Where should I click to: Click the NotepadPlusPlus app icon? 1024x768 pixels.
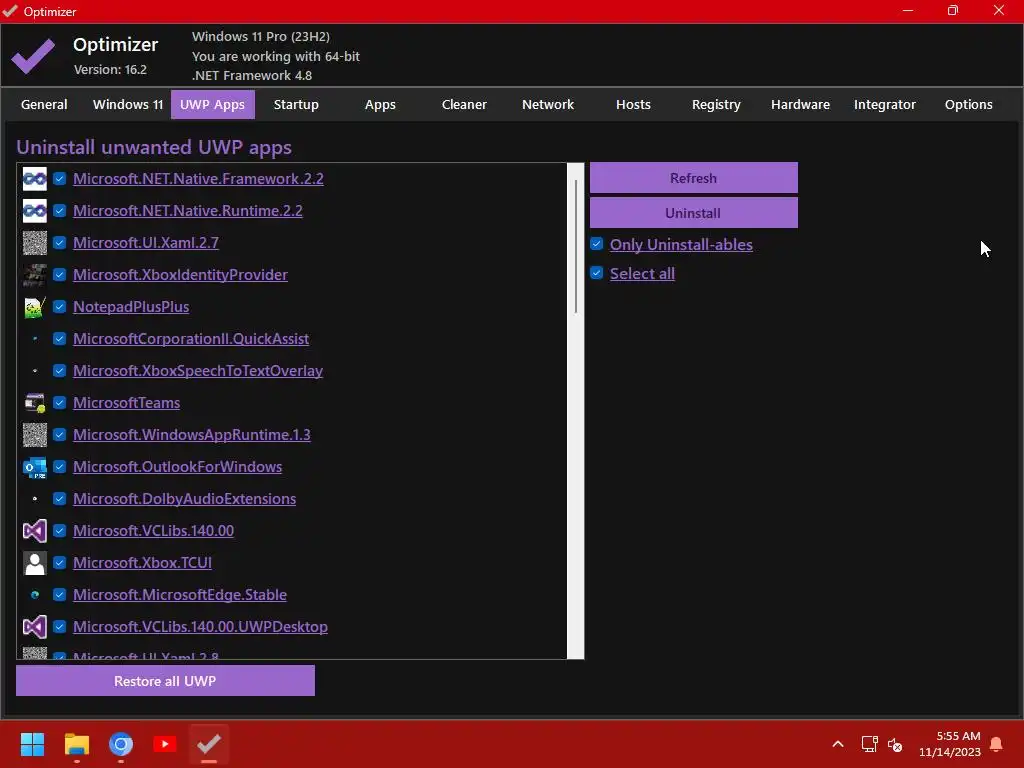point(35,307)
